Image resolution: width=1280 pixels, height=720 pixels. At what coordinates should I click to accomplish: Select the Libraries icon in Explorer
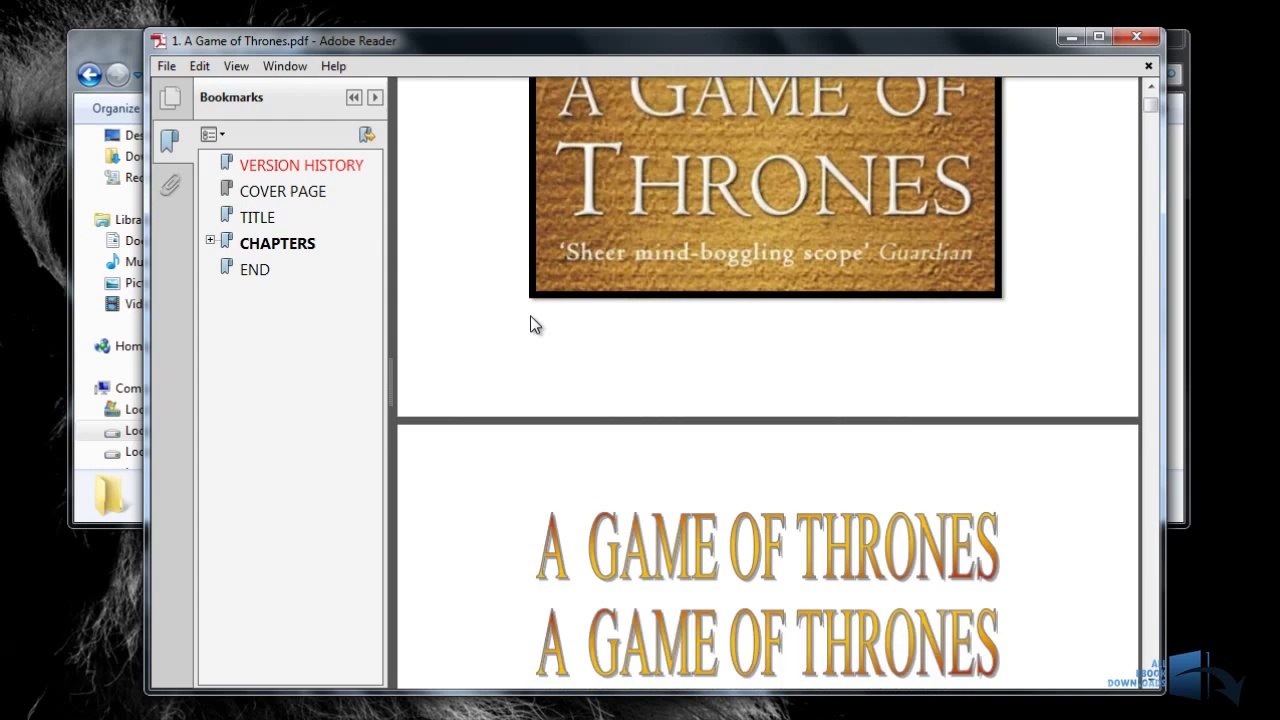102,219
